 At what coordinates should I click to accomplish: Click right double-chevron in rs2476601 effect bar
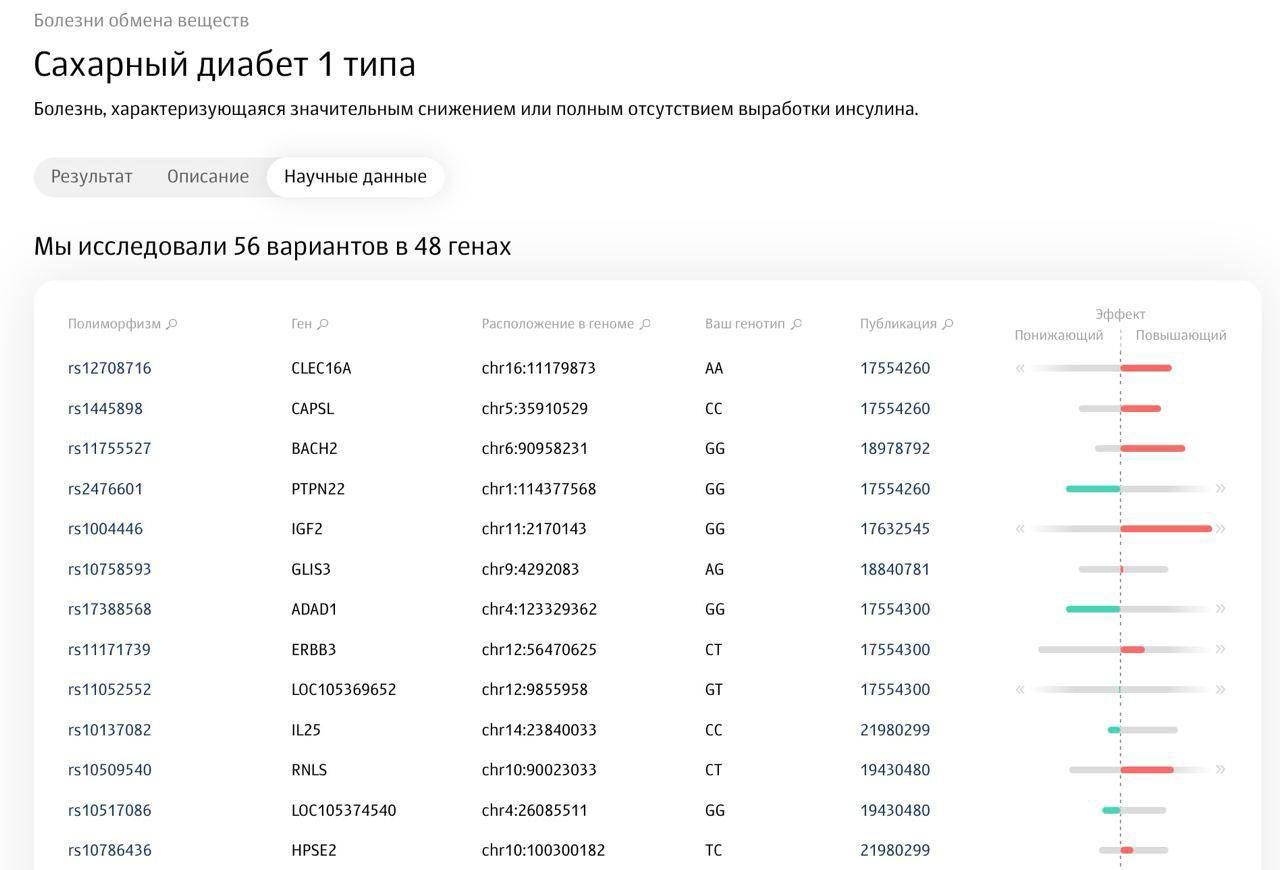1220,489
